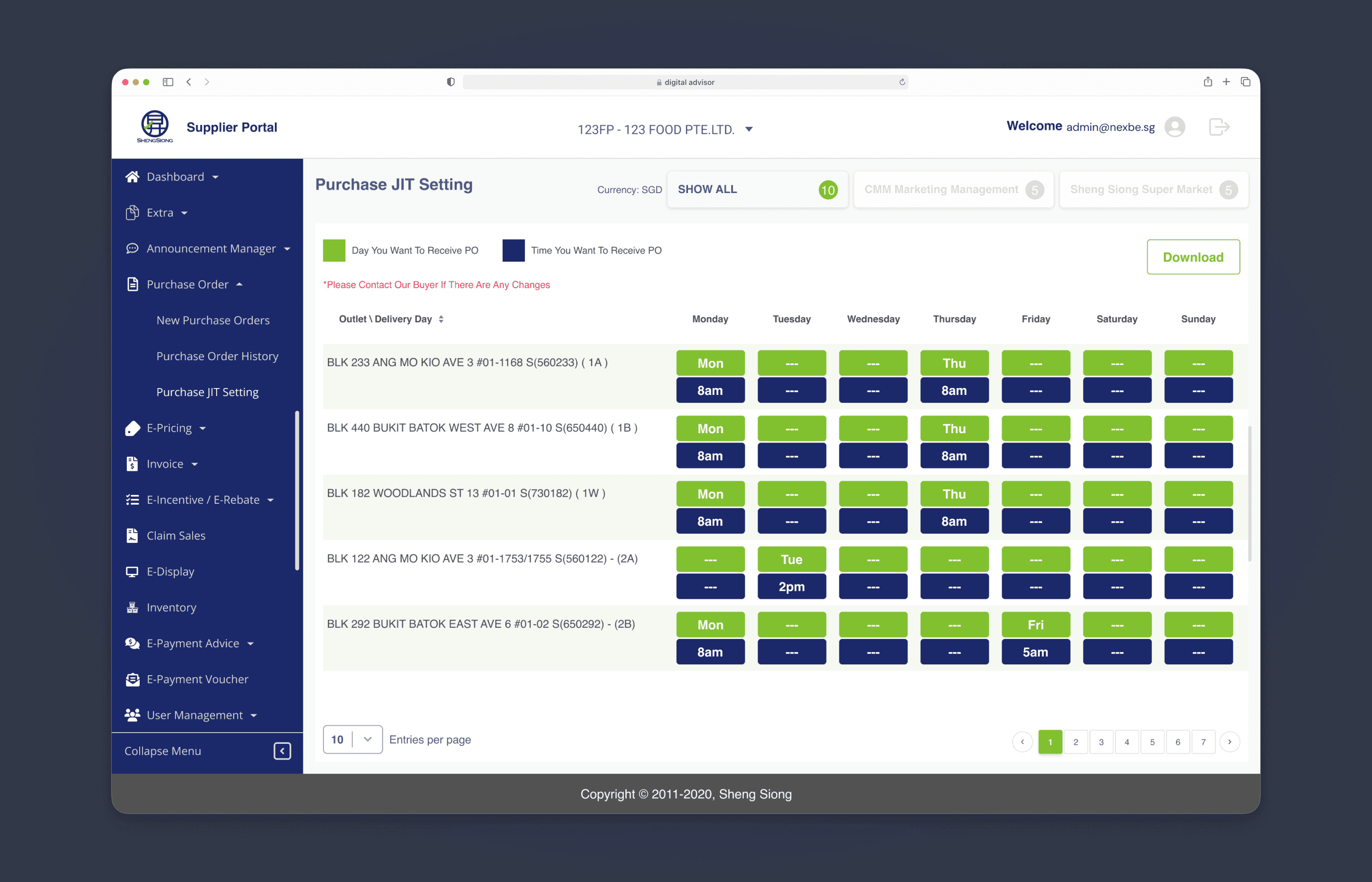Go to page 7
This screenshot has width=1372, height=882.
pos(1203,742)
